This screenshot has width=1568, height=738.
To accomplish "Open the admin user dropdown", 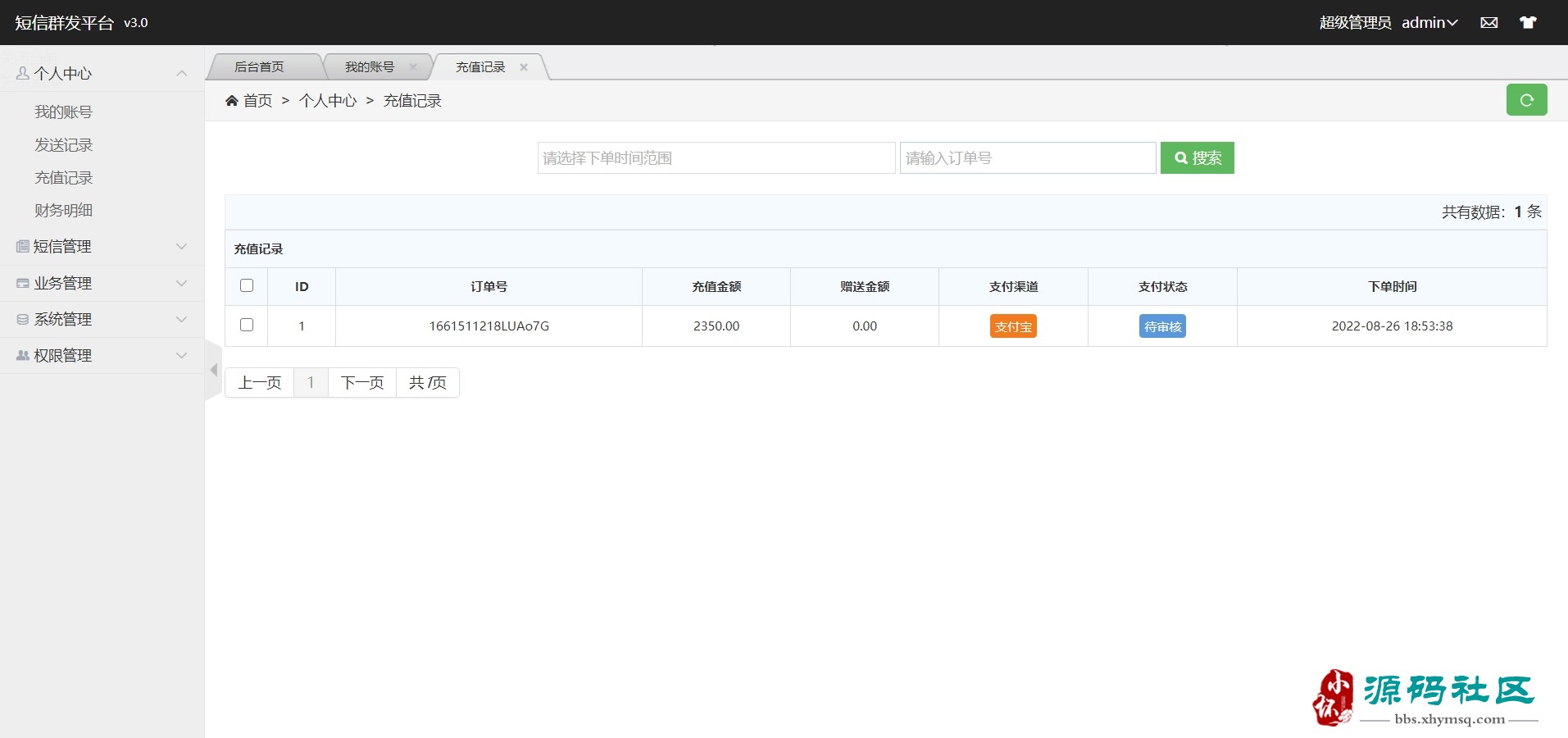I will pos(1429,23).
